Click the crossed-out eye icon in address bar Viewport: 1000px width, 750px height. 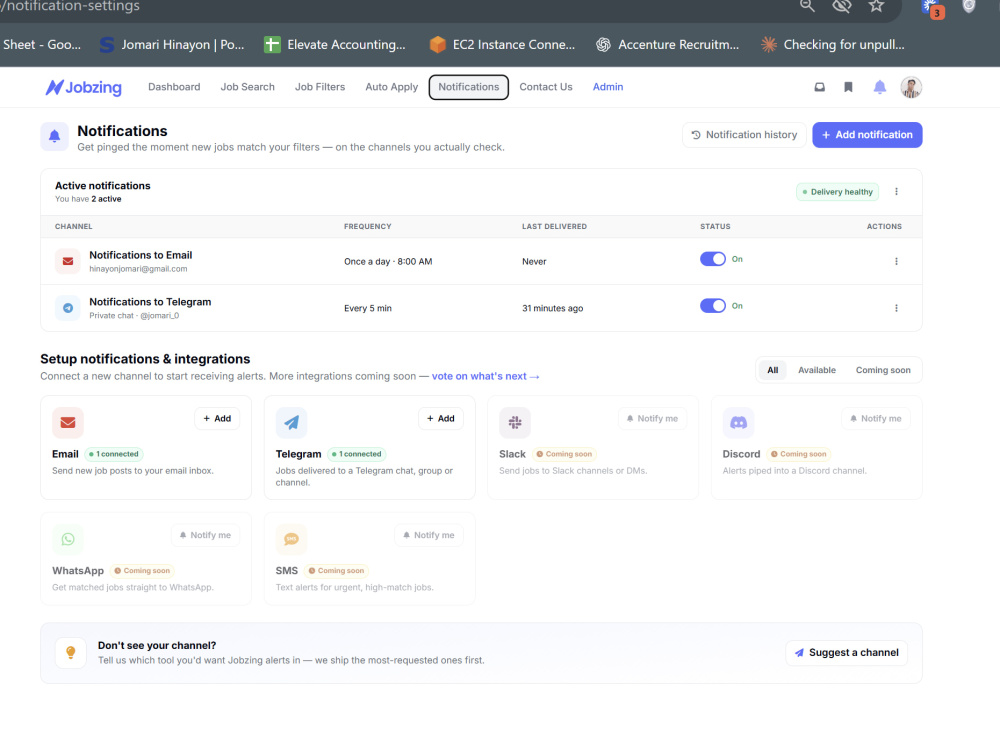pyautogui.click(x=842, y=6)
